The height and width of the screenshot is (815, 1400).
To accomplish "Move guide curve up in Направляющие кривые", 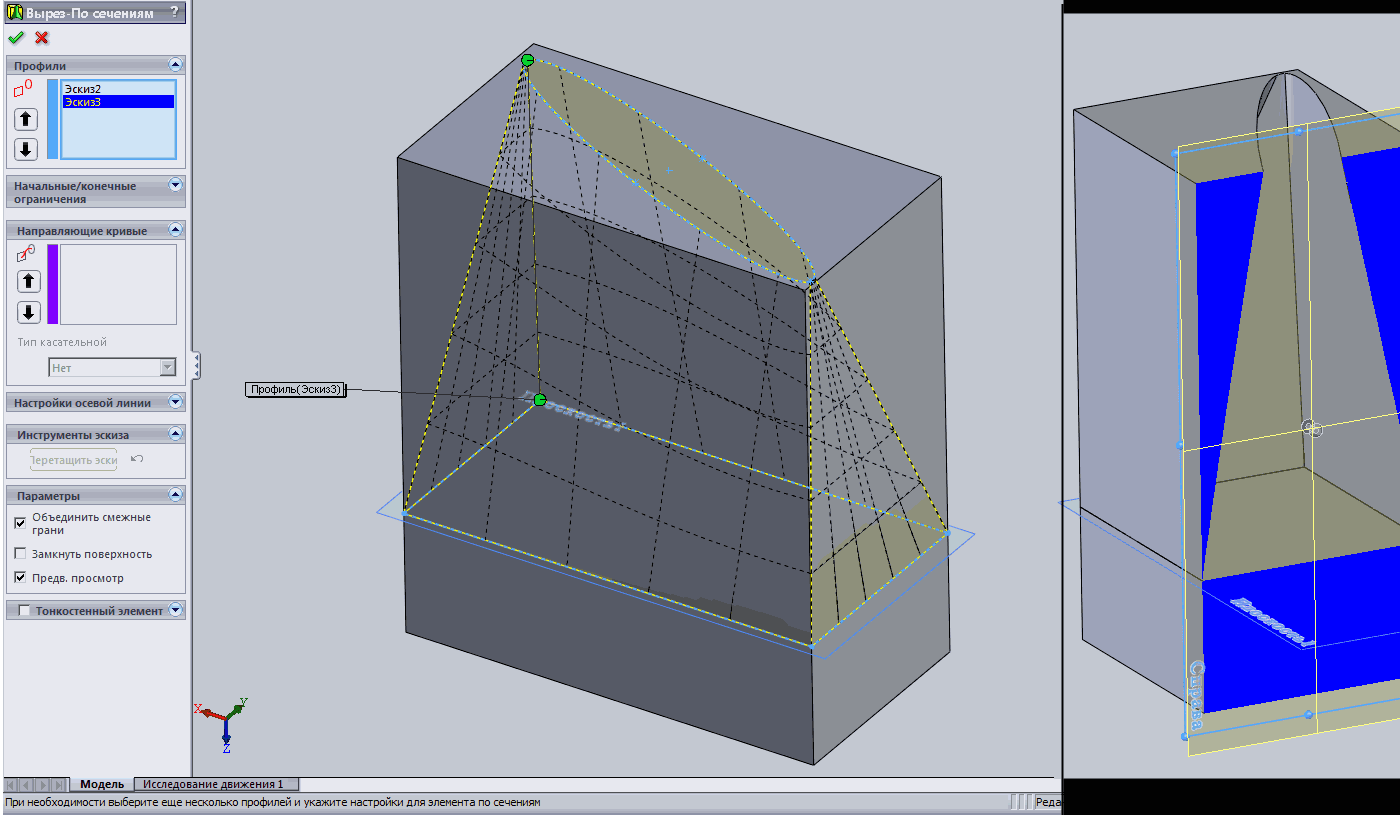I will pos(29,281).
